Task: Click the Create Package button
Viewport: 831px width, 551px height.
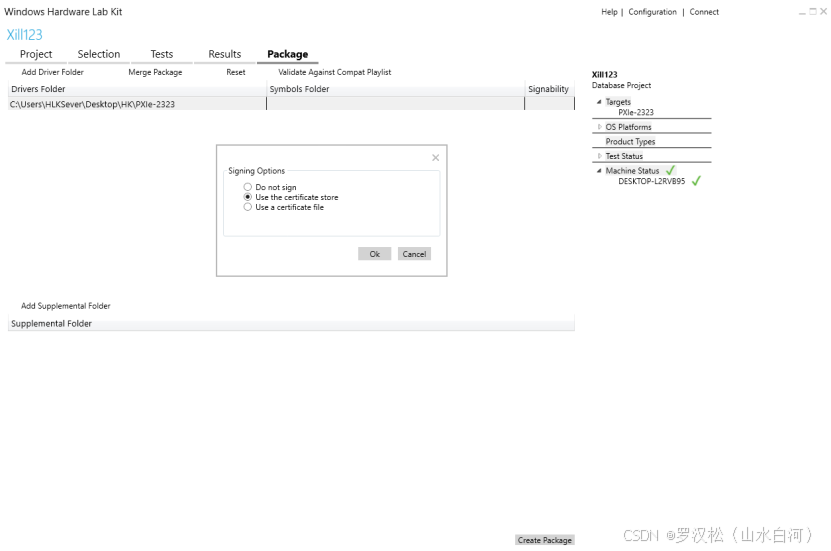Action: [544, 540]
